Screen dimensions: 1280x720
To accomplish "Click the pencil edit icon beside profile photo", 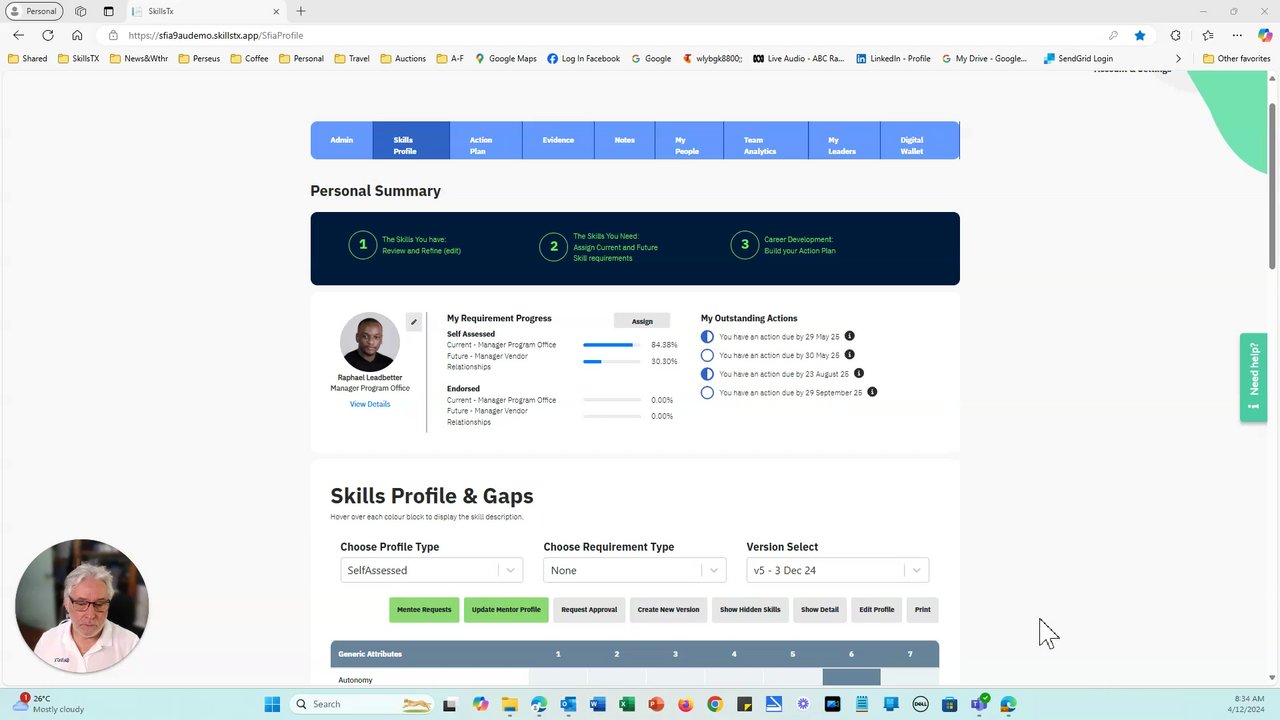I will [x=413, y=322].
